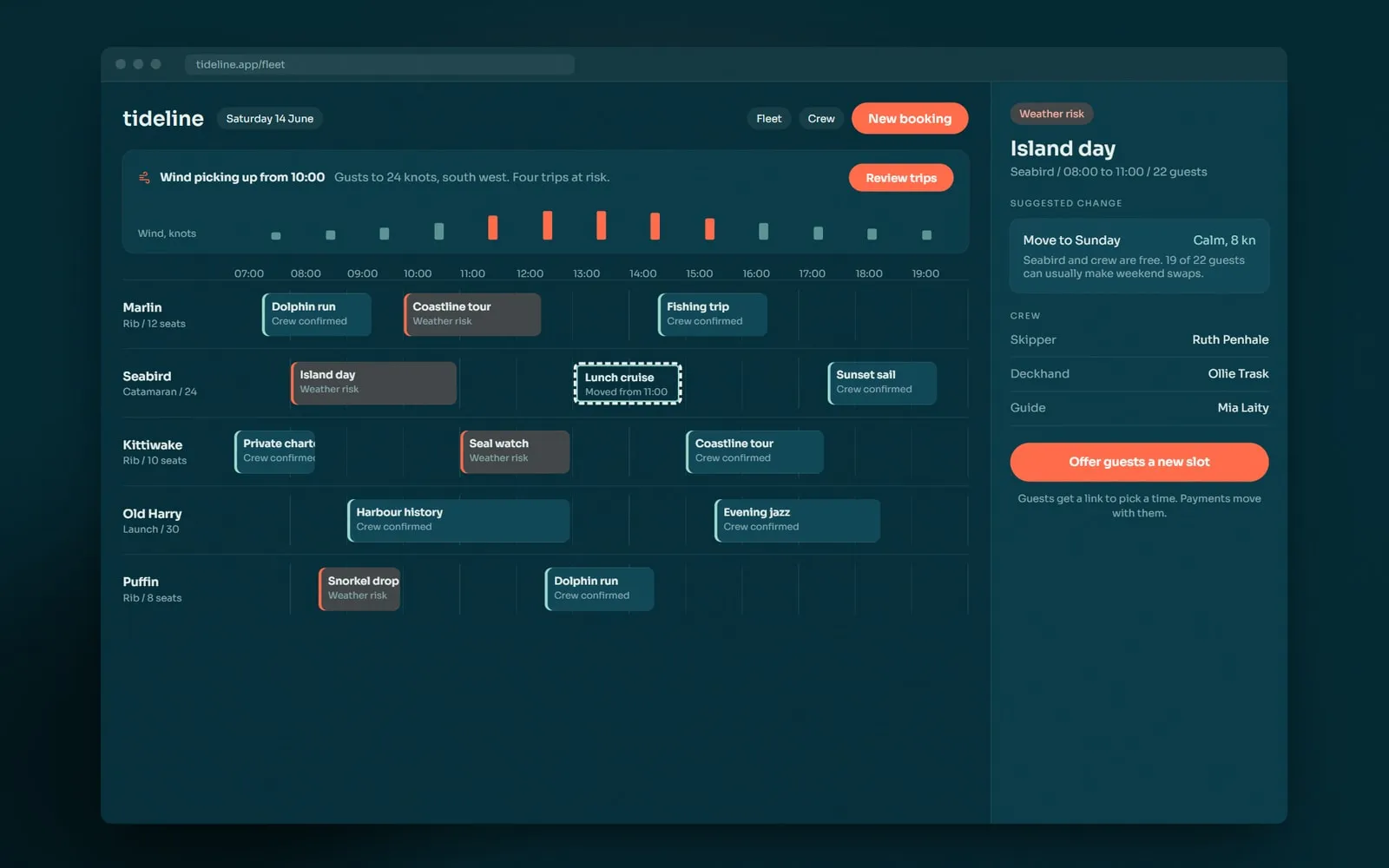This screenshot has height=868, width=1389.
Task: Select Kittiwake's Coastline tour block
Action: pyautogui.click(x=754, y=451)
